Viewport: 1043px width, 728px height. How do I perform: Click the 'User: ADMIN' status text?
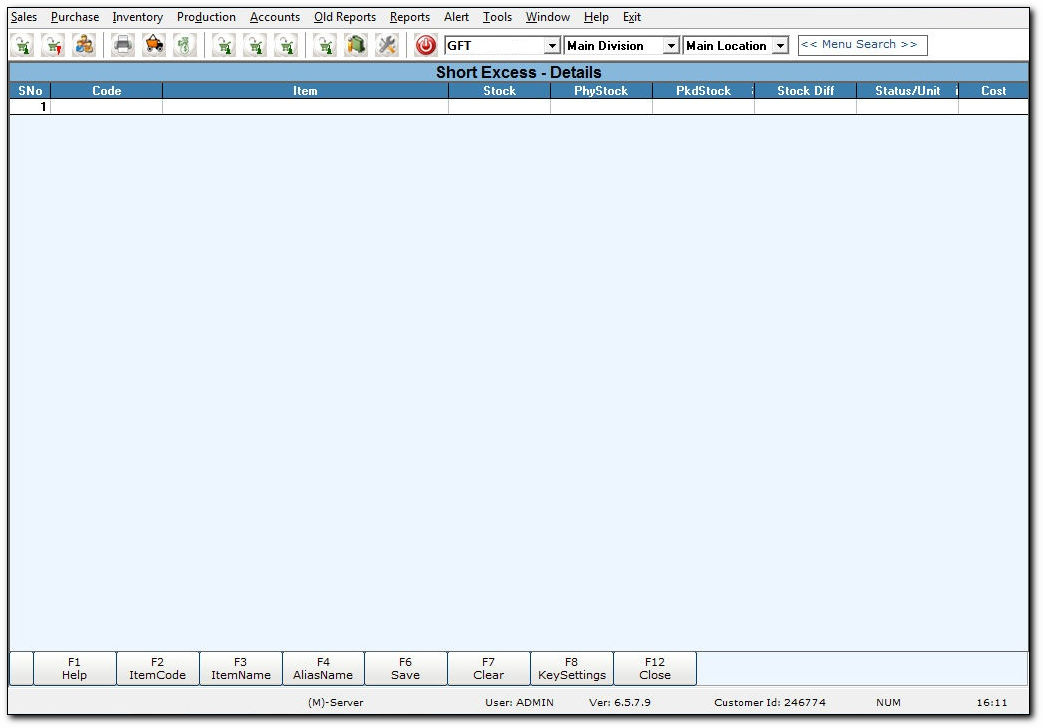click(519, 702)
